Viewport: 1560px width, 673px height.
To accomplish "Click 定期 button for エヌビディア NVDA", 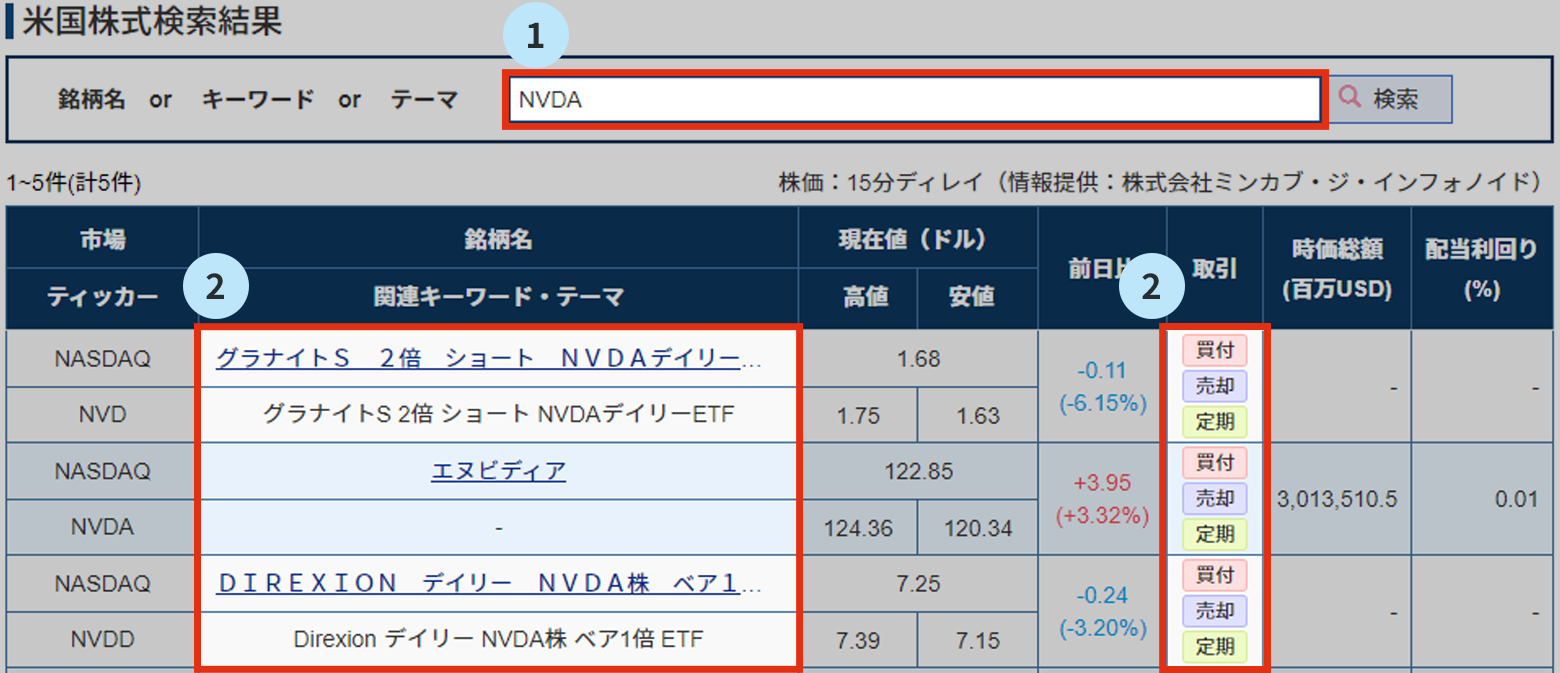I will [x=1215, y=533].
